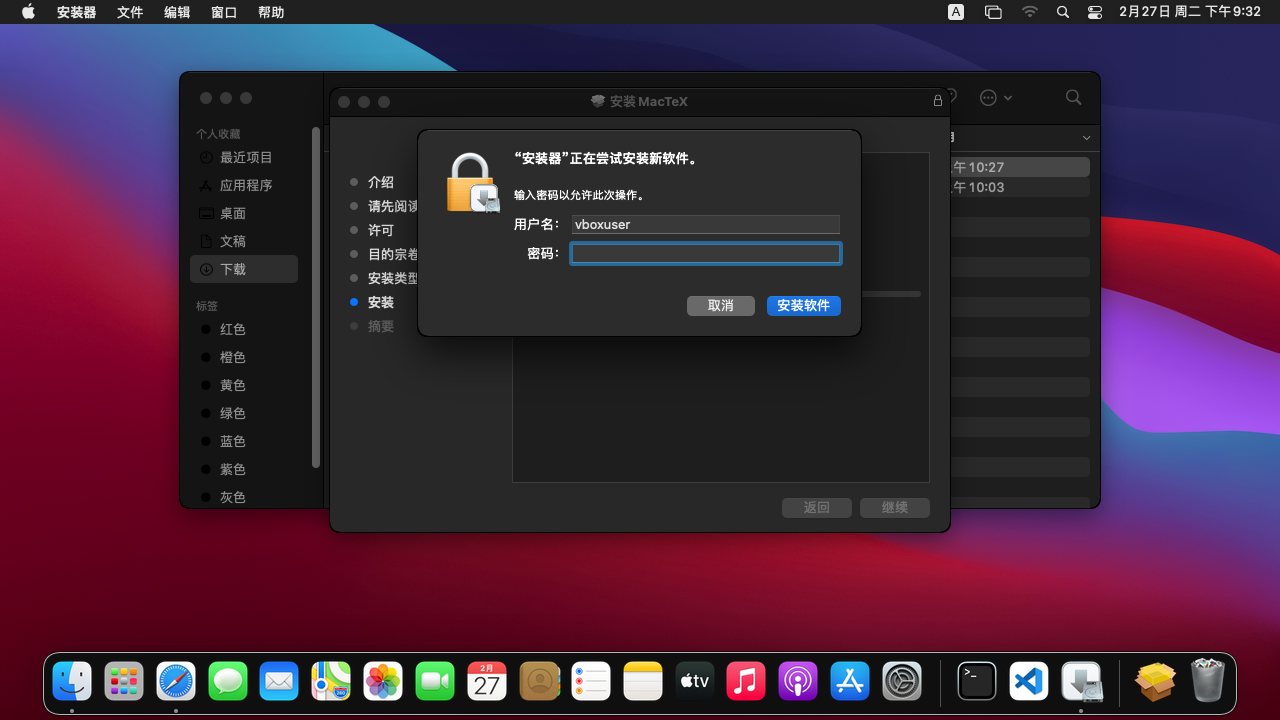Open Calendar in the Dock
Screen dimensions: 1280x720
487,682
